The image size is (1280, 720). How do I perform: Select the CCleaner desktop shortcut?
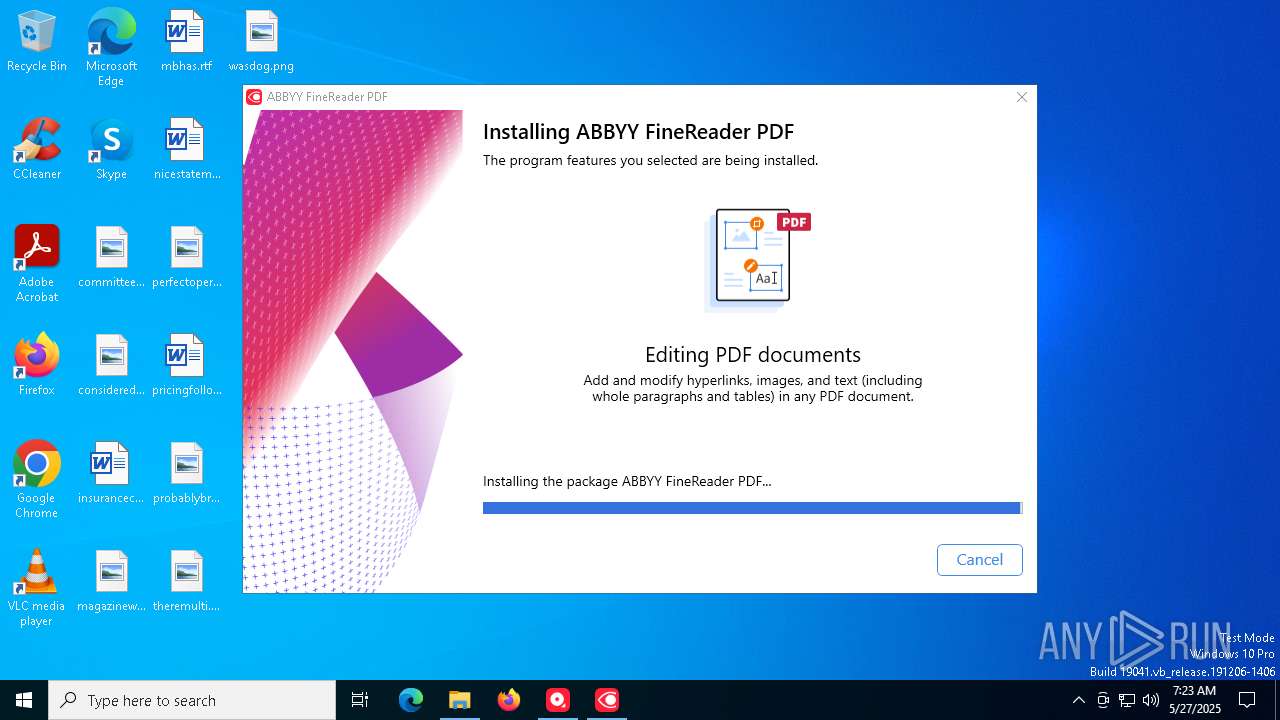[37, 150]
